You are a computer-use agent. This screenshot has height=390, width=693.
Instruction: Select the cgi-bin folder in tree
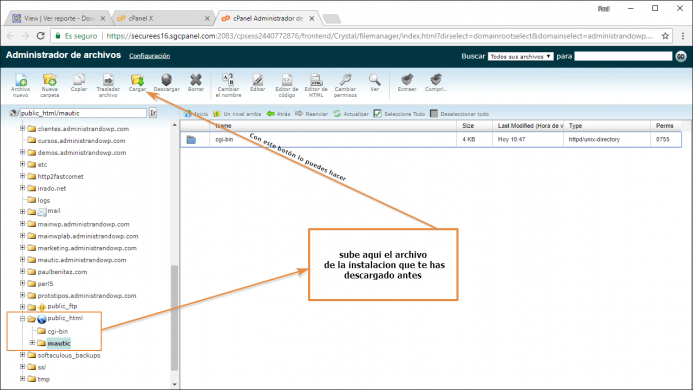coord(57,331)
